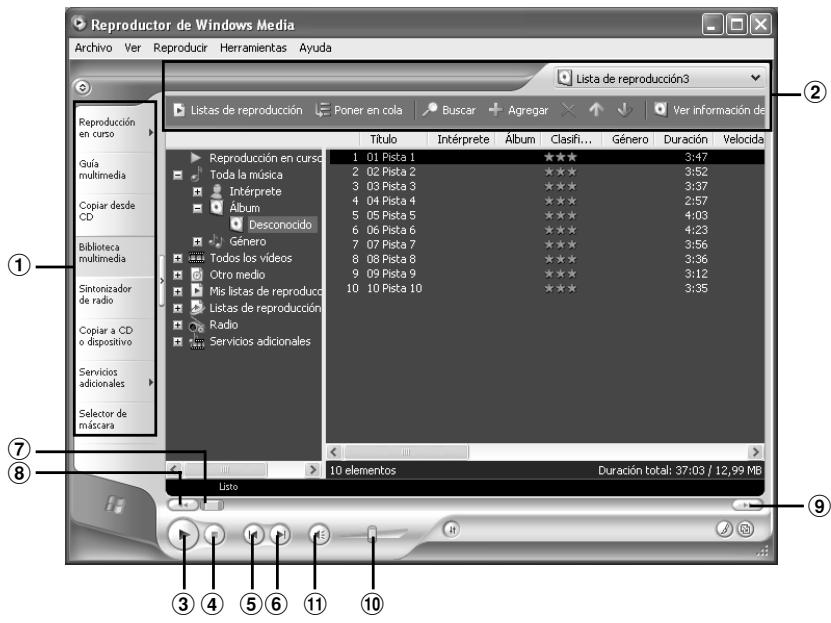Collapse the Toda la música node
The width and height of the screenshot is (831, 623).
[x=178, y=175]
